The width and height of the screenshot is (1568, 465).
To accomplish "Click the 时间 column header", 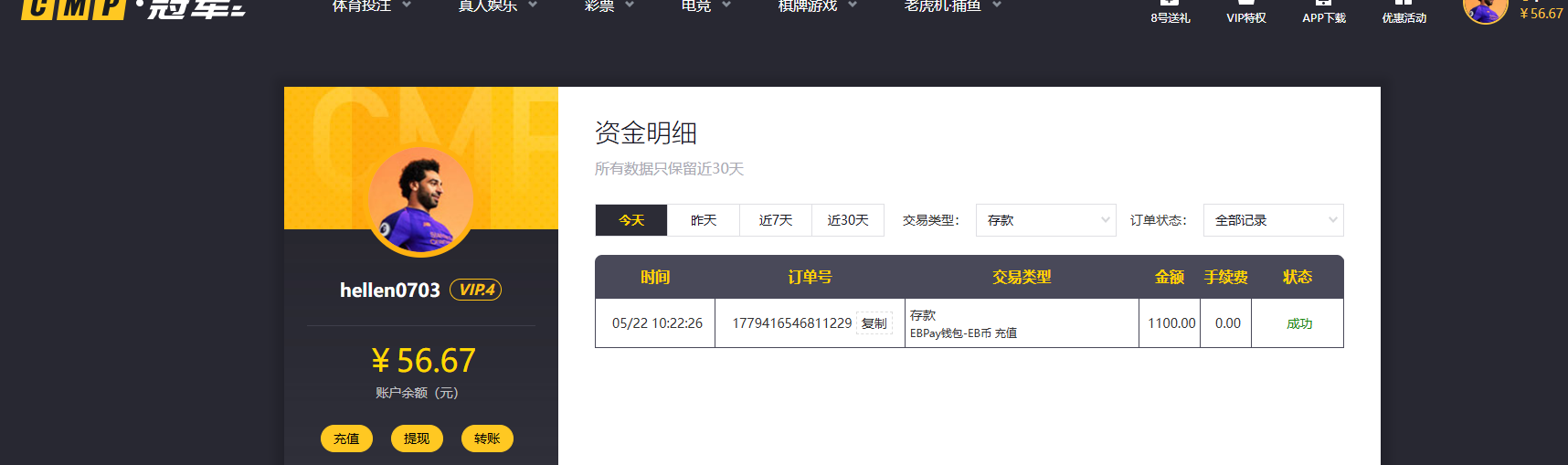I will tap(655, 277).
